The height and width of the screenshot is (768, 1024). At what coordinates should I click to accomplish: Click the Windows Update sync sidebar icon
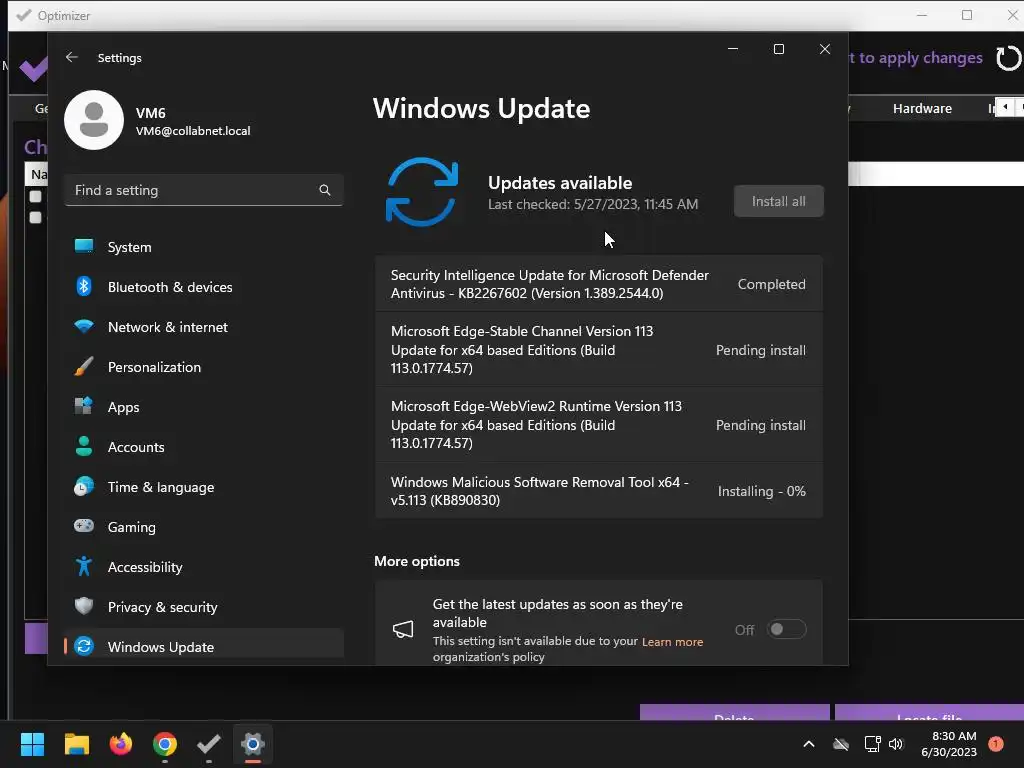(84, 646)
